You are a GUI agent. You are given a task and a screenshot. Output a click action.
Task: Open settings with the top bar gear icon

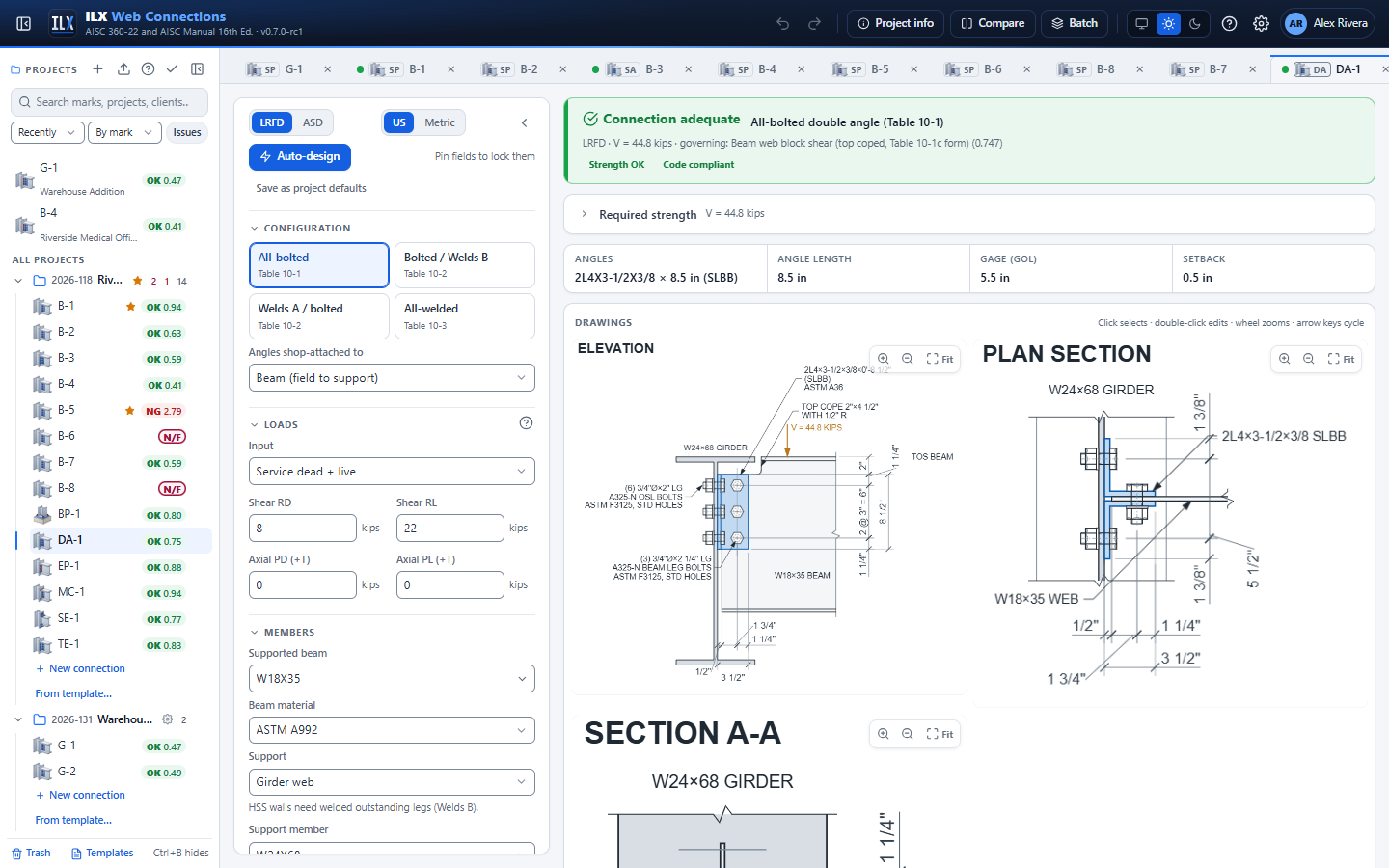pos(1261,23)
